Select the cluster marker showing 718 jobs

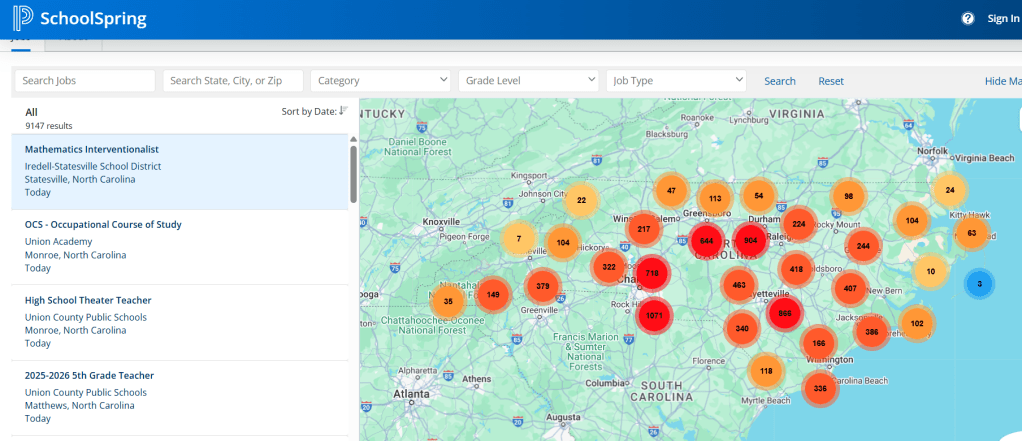652,272
